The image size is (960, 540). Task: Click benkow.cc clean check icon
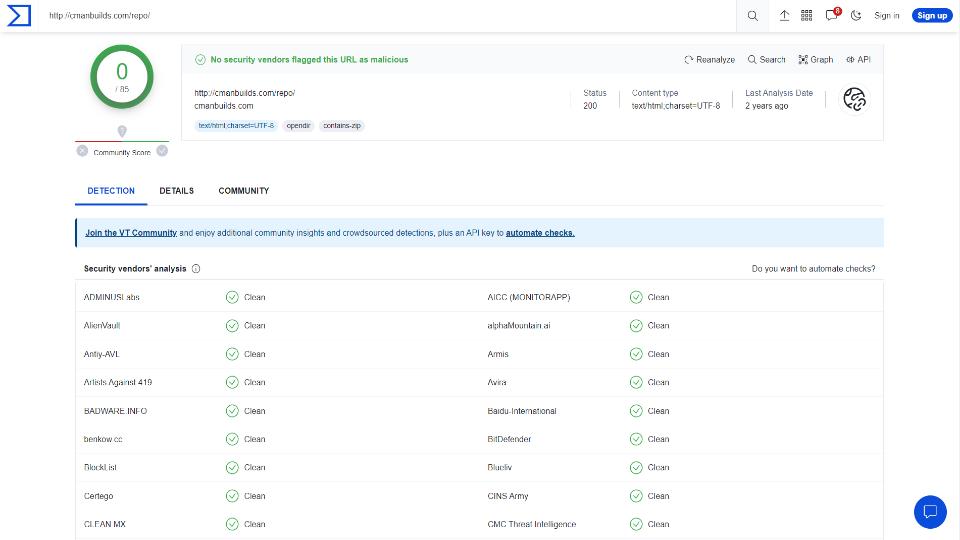tap(232, 439)
